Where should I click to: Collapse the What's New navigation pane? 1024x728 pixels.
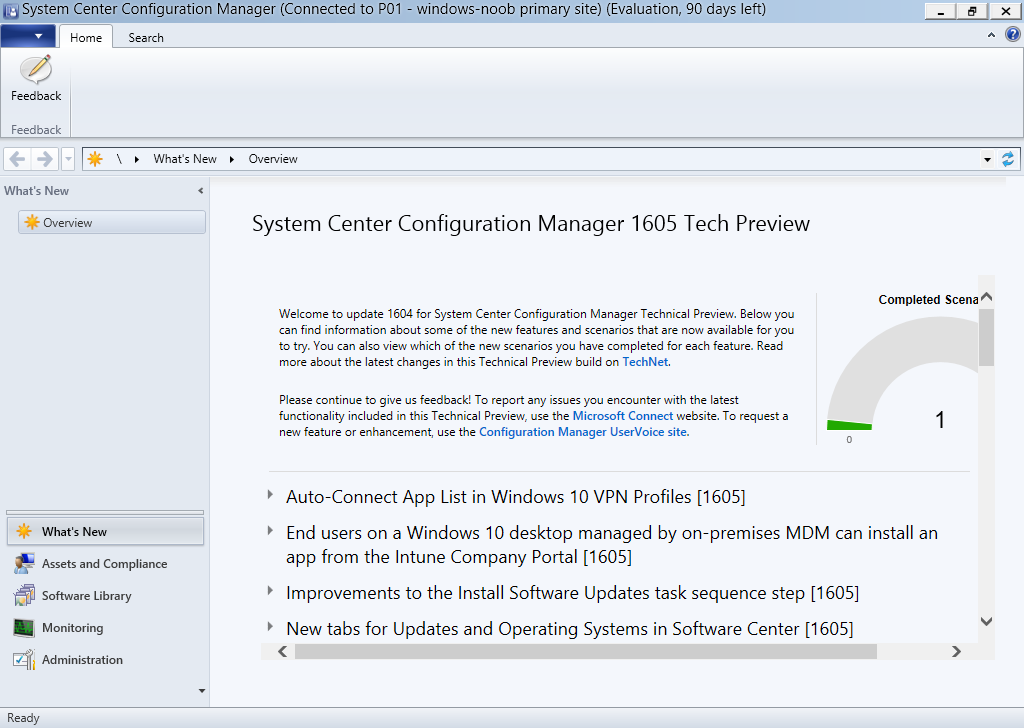pos(200,191)
